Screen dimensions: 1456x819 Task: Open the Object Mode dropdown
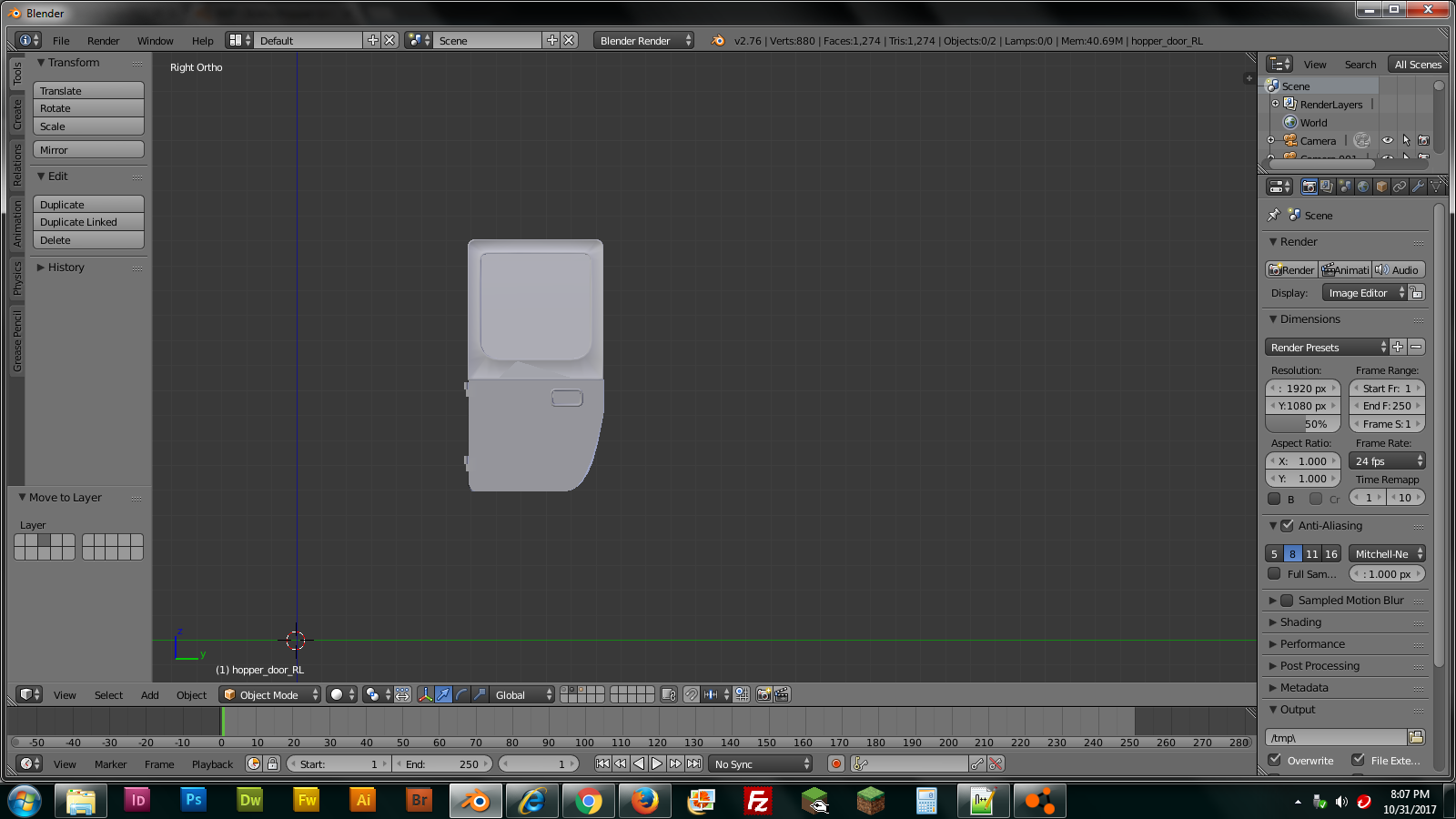pos(270,694)
